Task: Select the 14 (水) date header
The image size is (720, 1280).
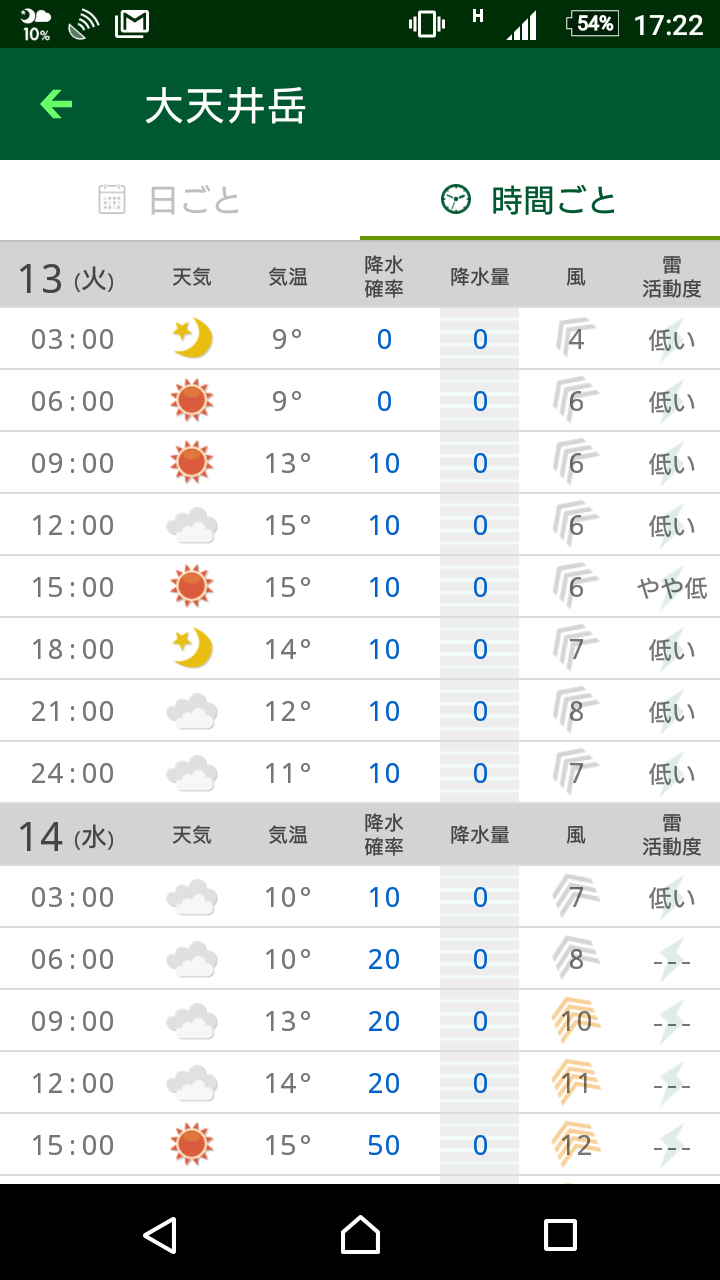Action: pos(66,835)
